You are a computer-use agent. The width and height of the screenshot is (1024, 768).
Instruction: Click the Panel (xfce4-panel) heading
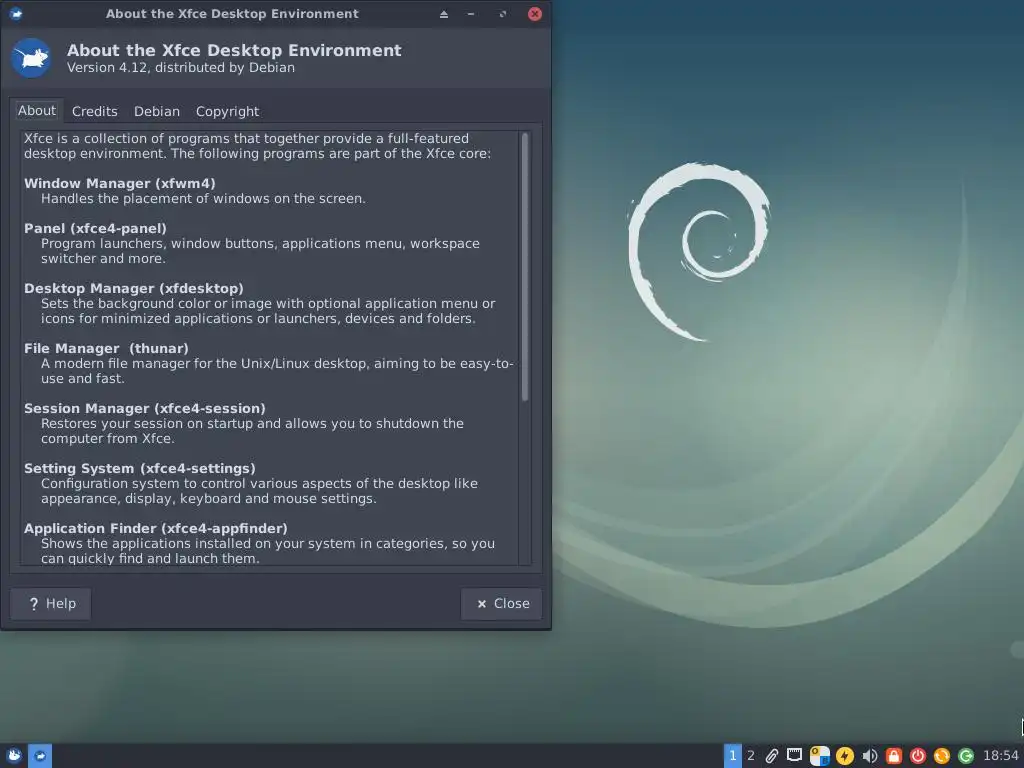(95, 228)
